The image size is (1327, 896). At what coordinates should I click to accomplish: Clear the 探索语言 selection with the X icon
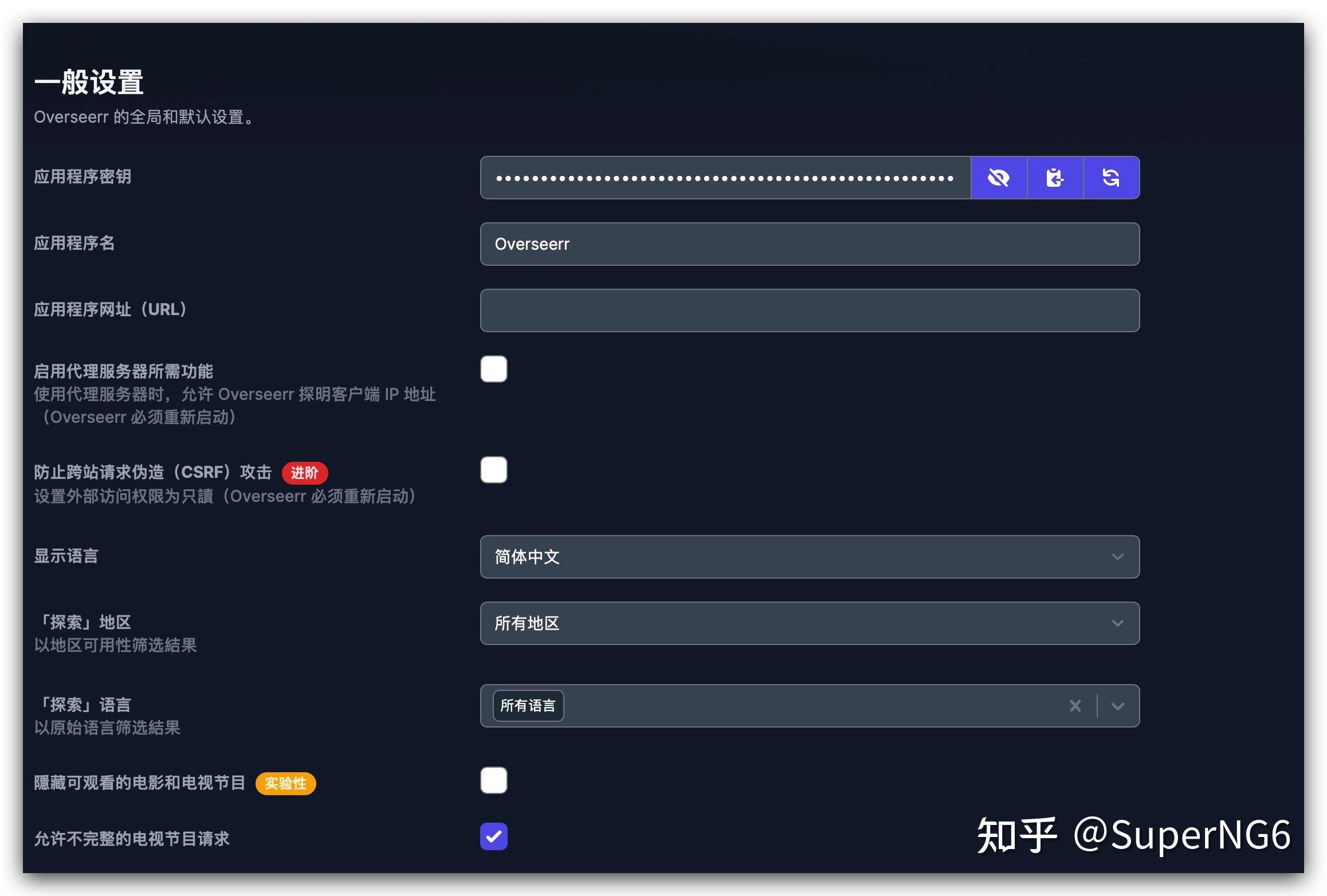coord(1075,706)
